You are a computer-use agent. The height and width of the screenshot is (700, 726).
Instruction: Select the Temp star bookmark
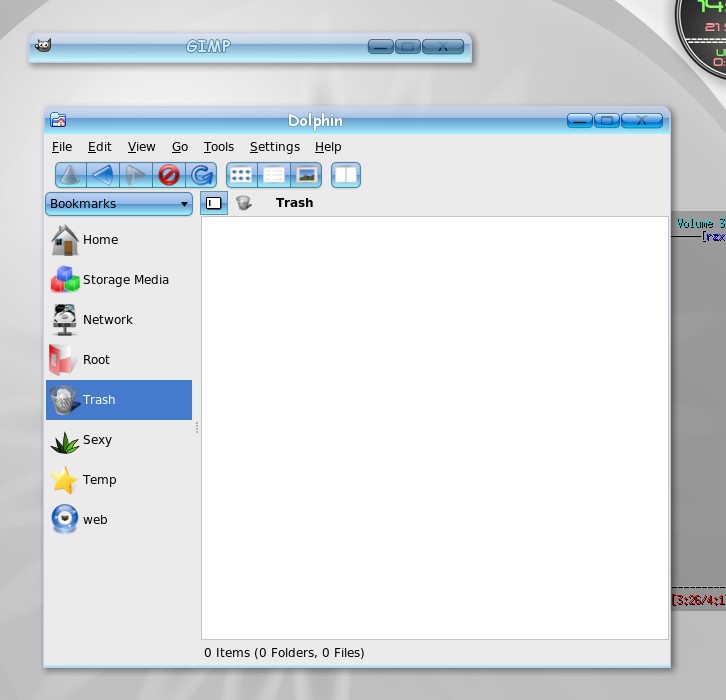119,480
